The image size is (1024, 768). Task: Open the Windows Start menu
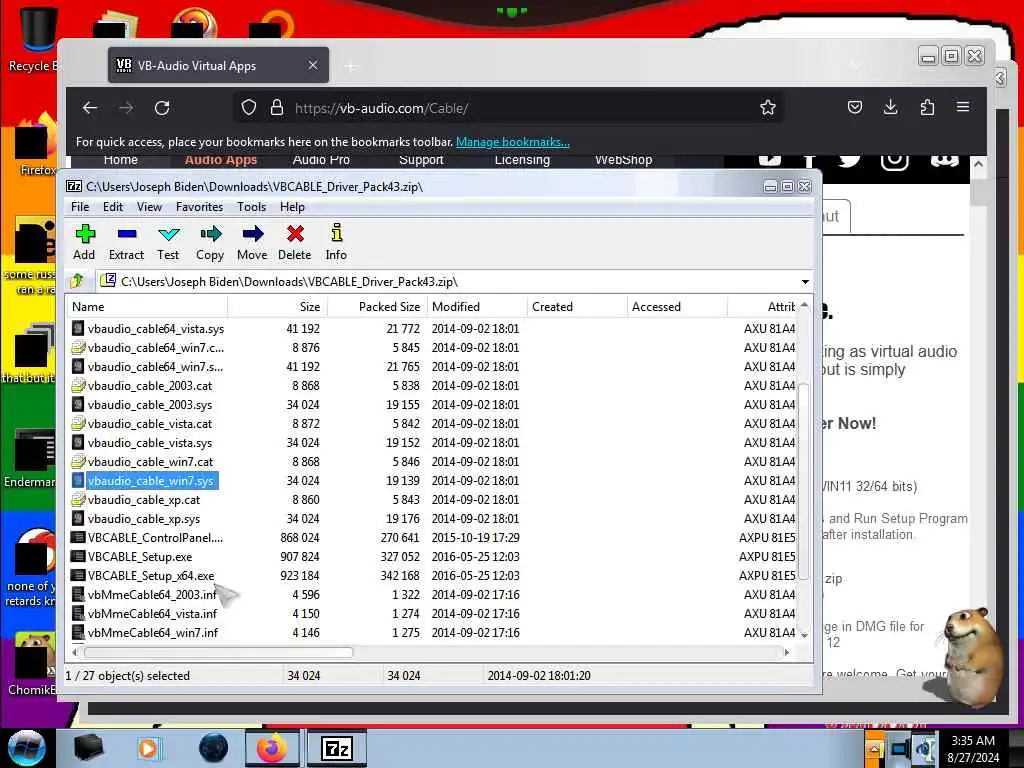(x=27, y=748)
